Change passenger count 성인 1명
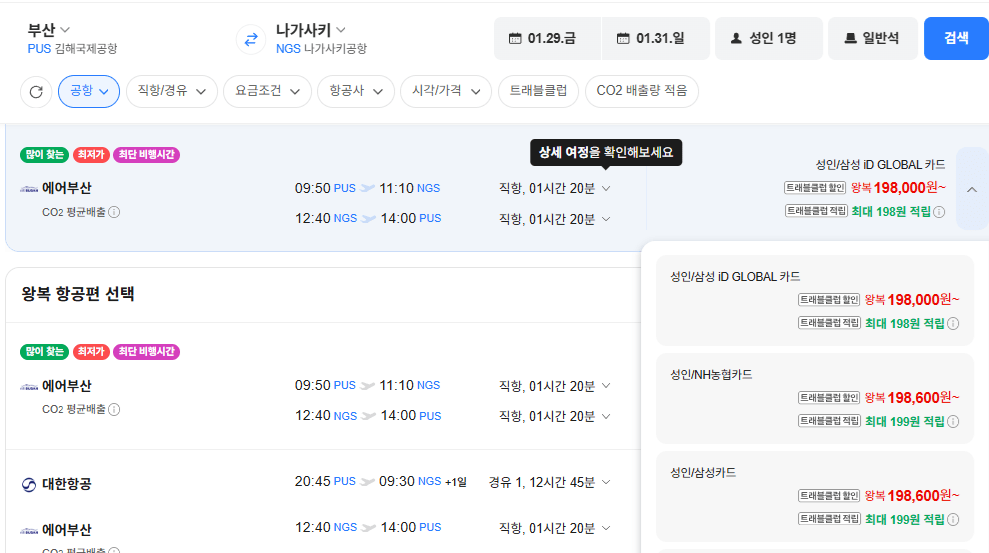Viewport: 989px width, 553px height. pos(769,38)
